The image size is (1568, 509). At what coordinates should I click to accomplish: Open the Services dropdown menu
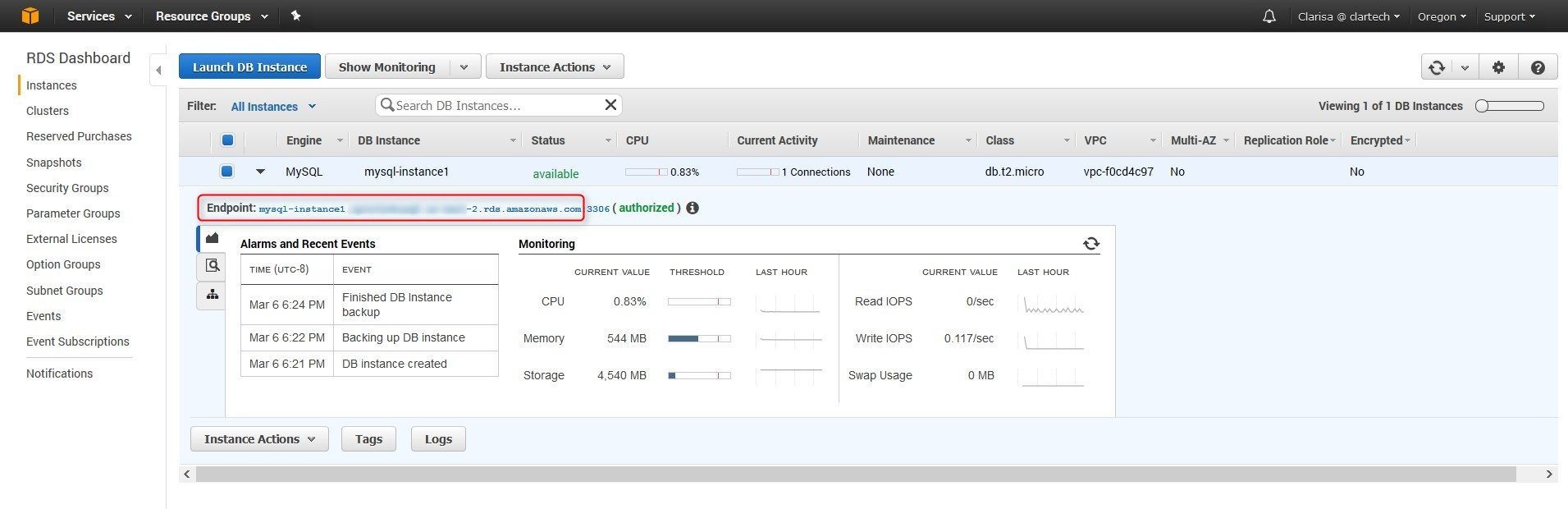click(99, 16)
